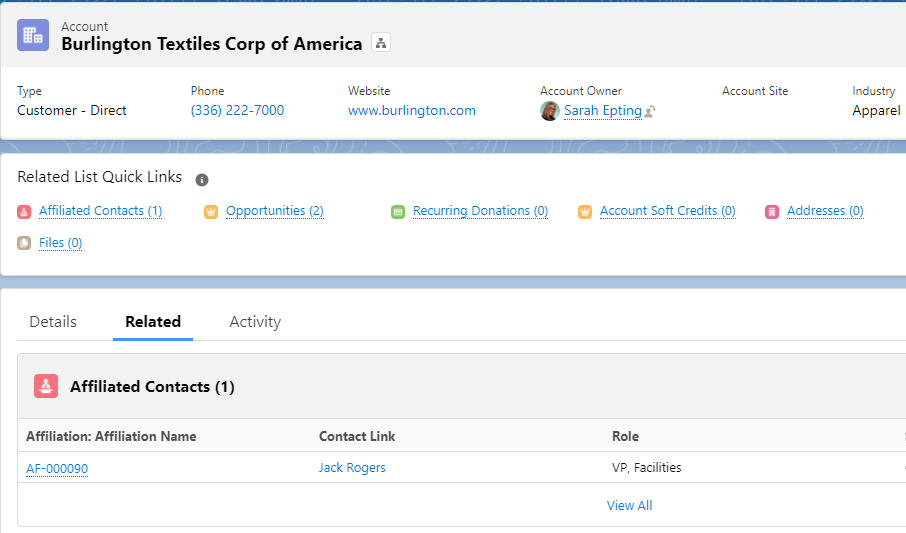The height and width of the screenshot is (533, 906).
Task: Open Affiliated Contacts (1) quick link
Action: point(101,211)
